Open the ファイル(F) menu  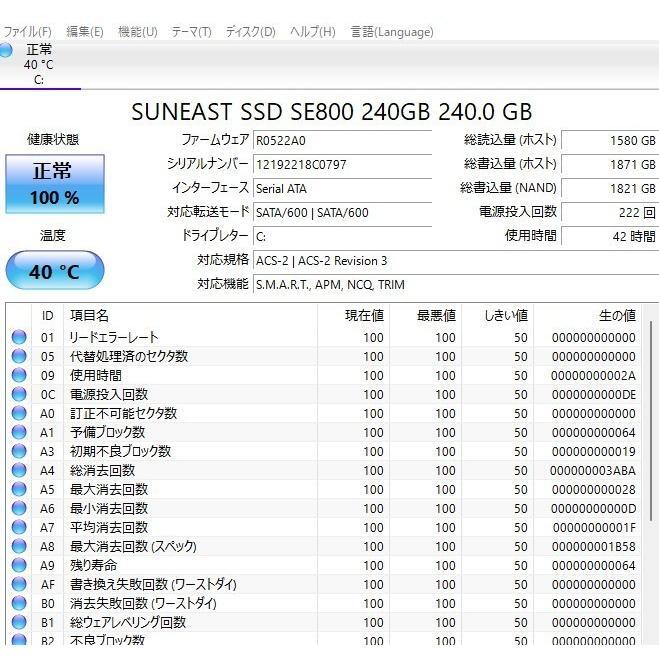pyautogui.click(x=27, y=32)
